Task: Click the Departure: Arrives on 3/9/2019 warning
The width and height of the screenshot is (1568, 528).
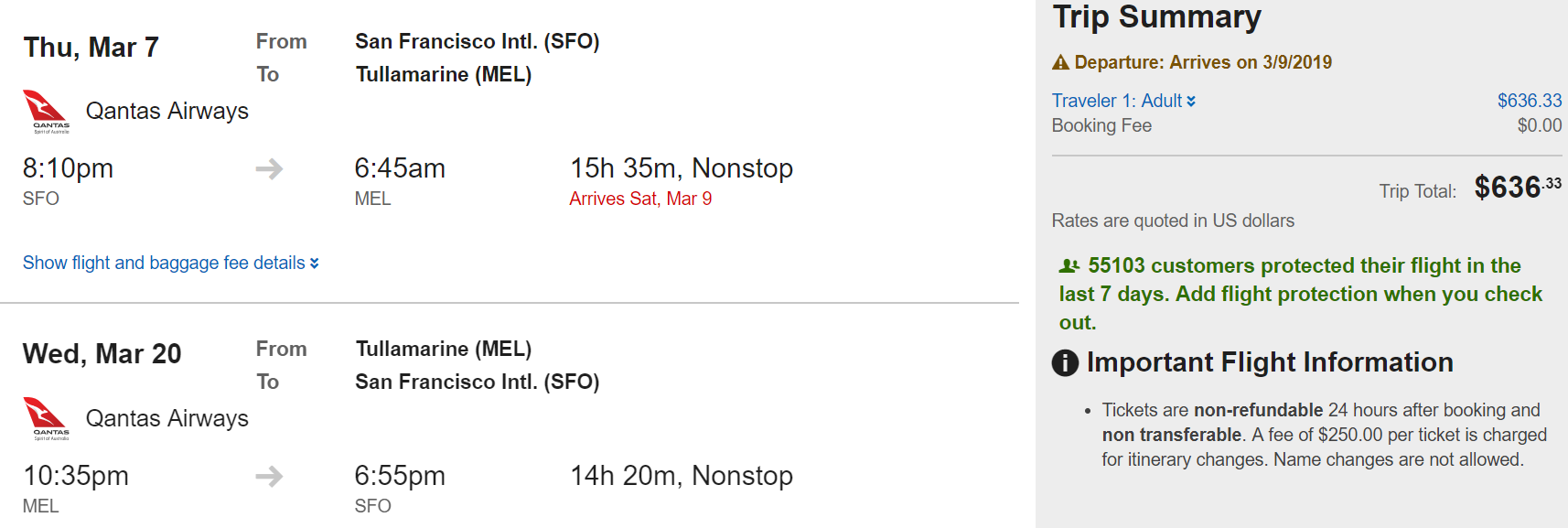Action: (x=1202, y=62)
